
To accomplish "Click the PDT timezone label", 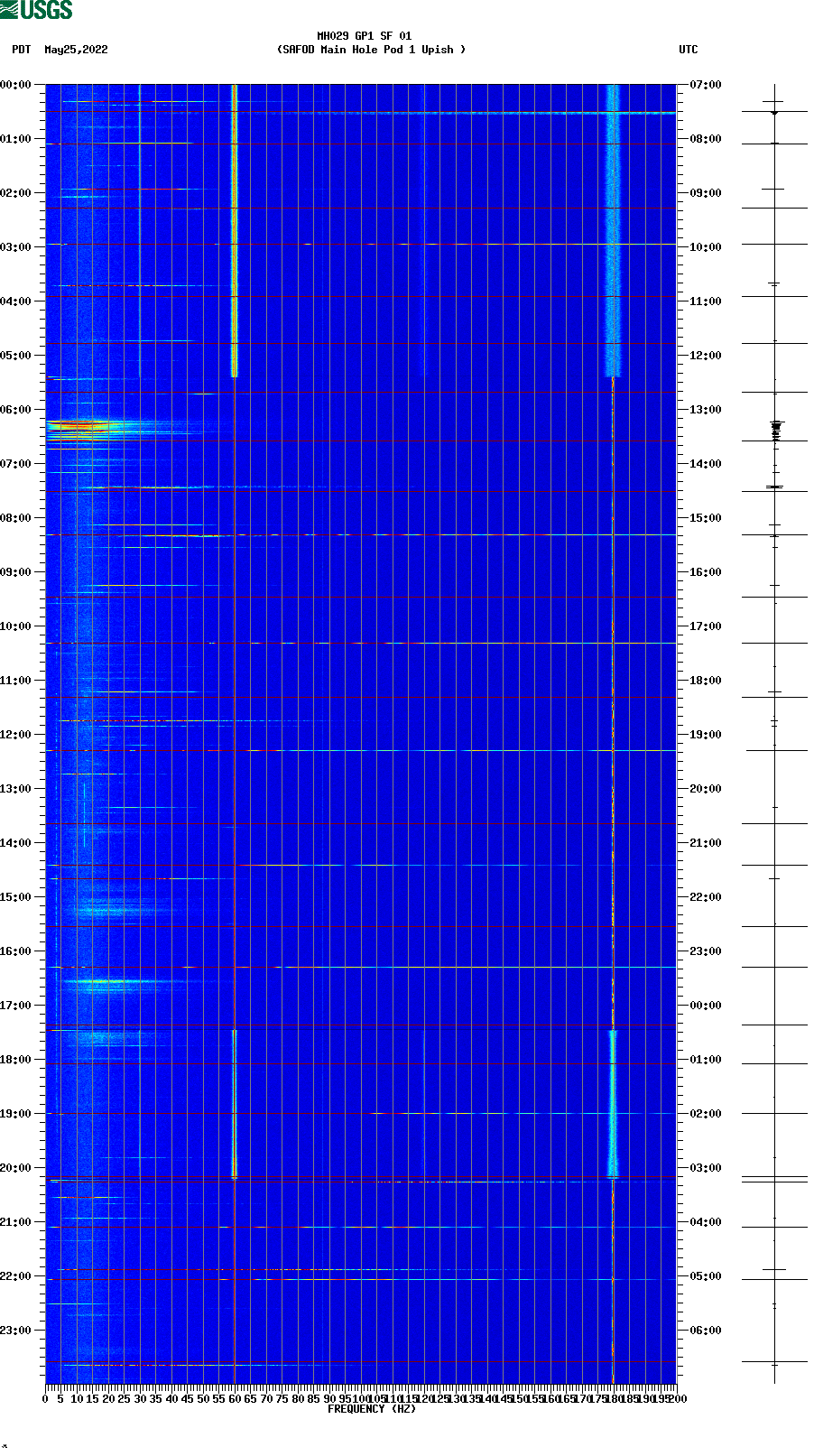I will (21, 50).
